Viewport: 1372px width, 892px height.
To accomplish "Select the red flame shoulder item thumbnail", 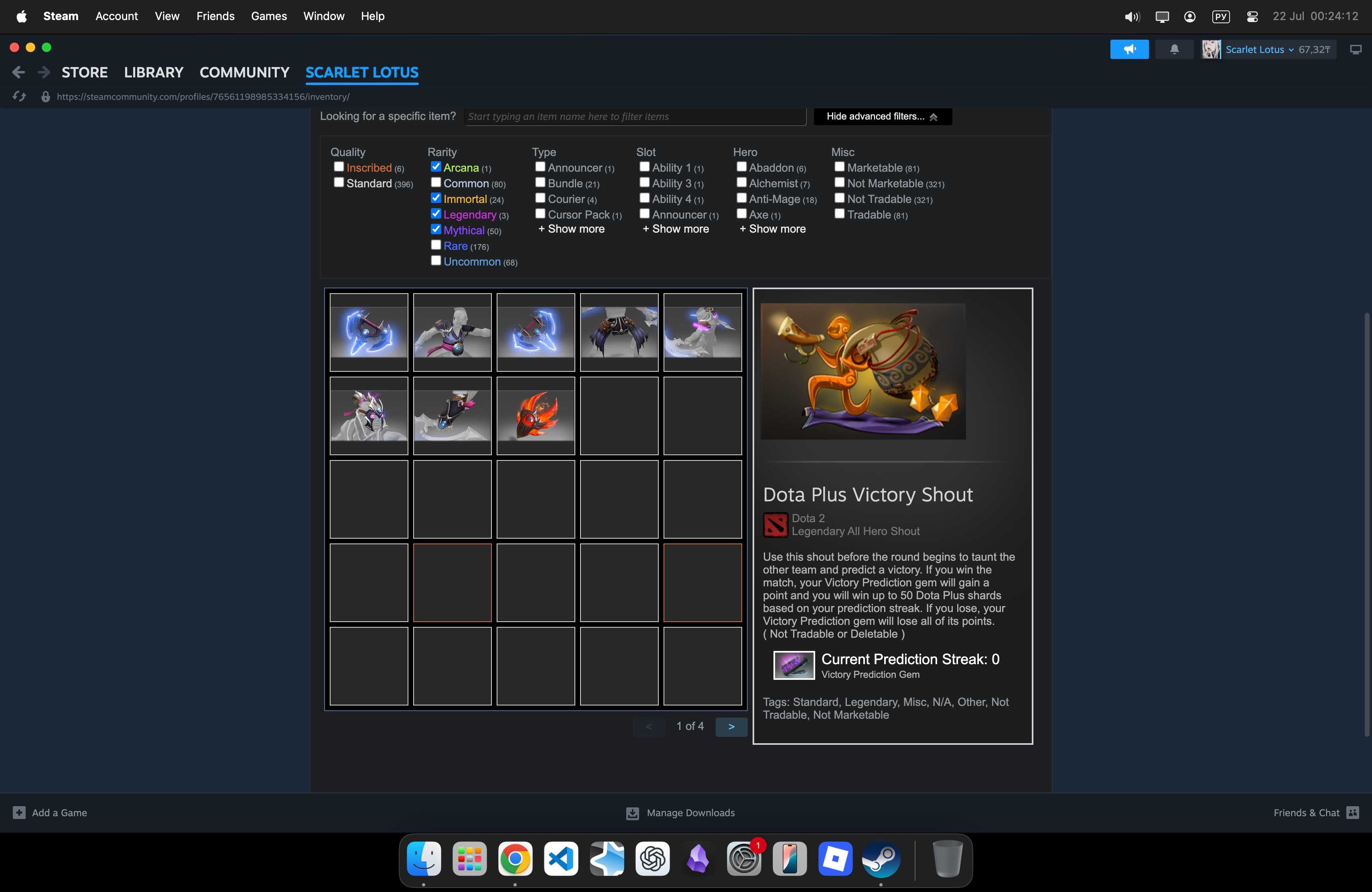I will click(536, 416).
